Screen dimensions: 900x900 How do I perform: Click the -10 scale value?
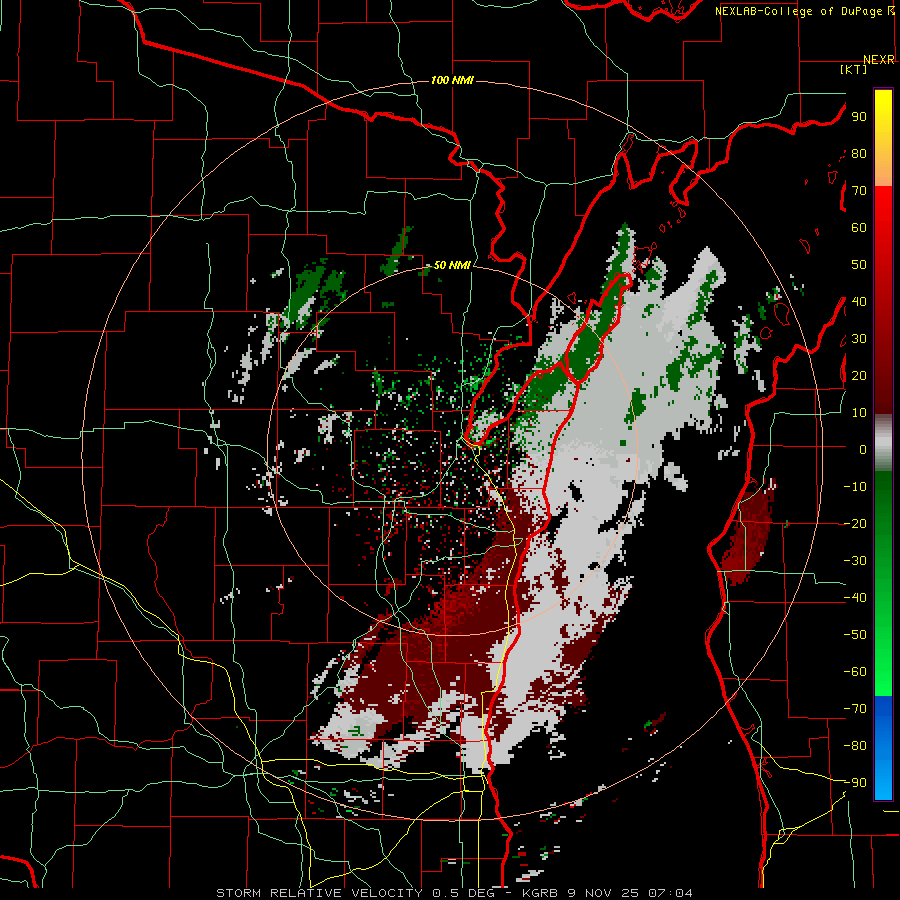point(855,487)
